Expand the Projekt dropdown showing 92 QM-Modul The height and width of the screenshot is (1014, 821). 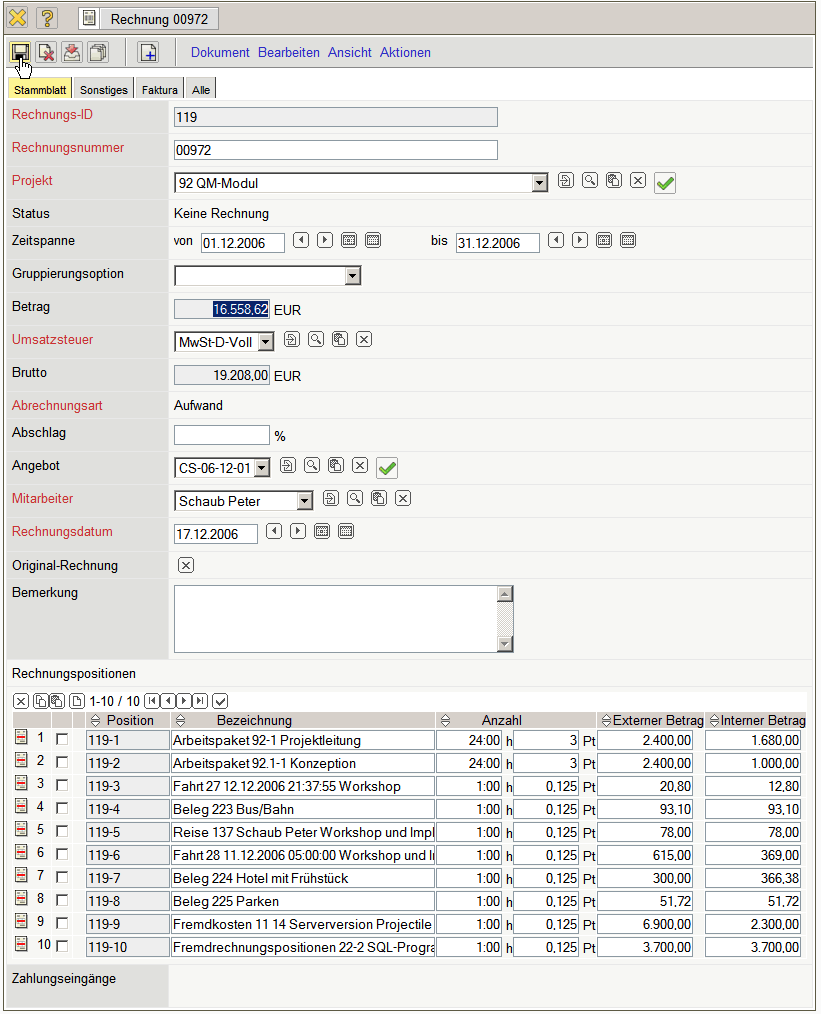540,183
